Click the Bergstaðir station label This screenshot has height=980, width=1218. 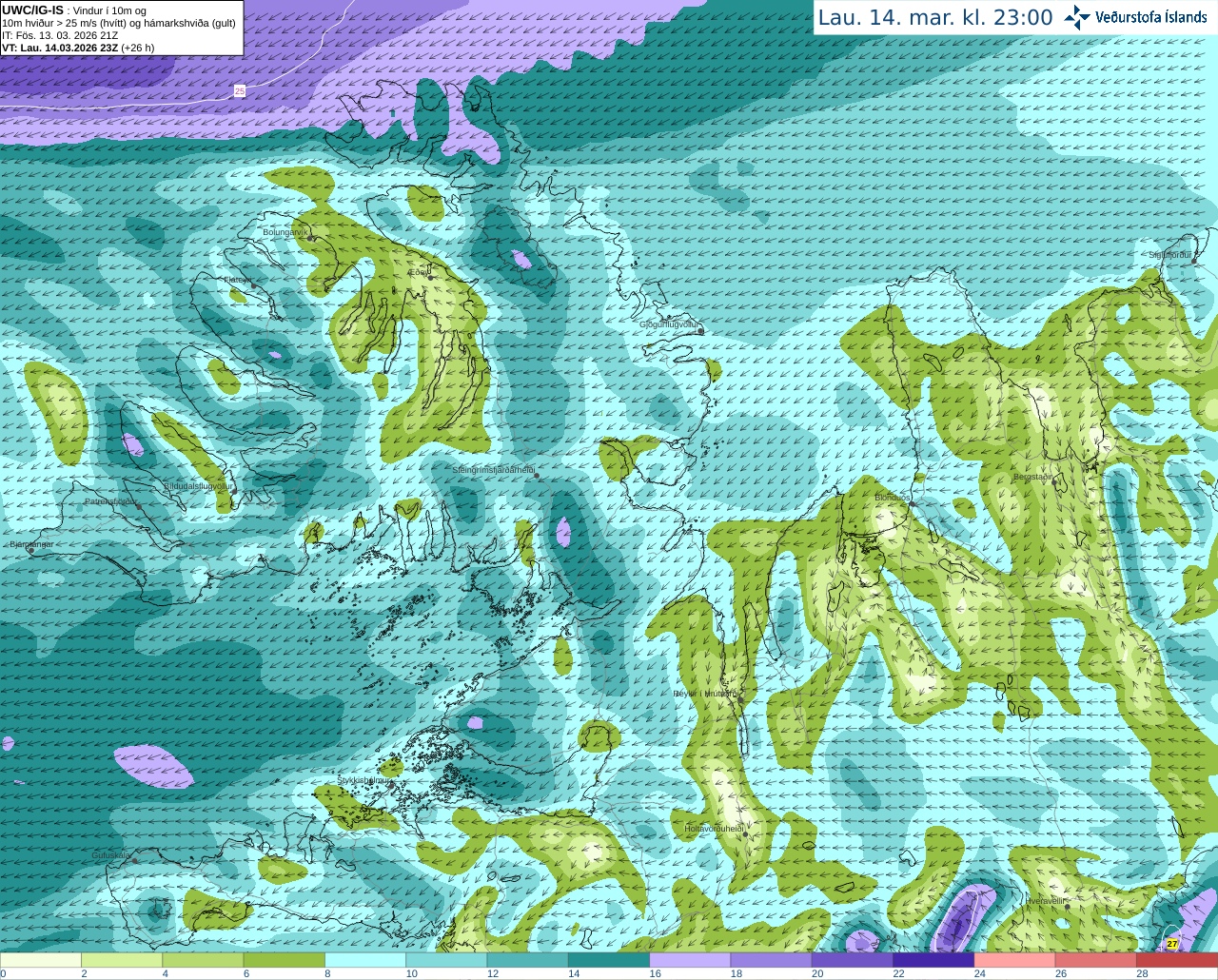click(x=1032, y=477)
